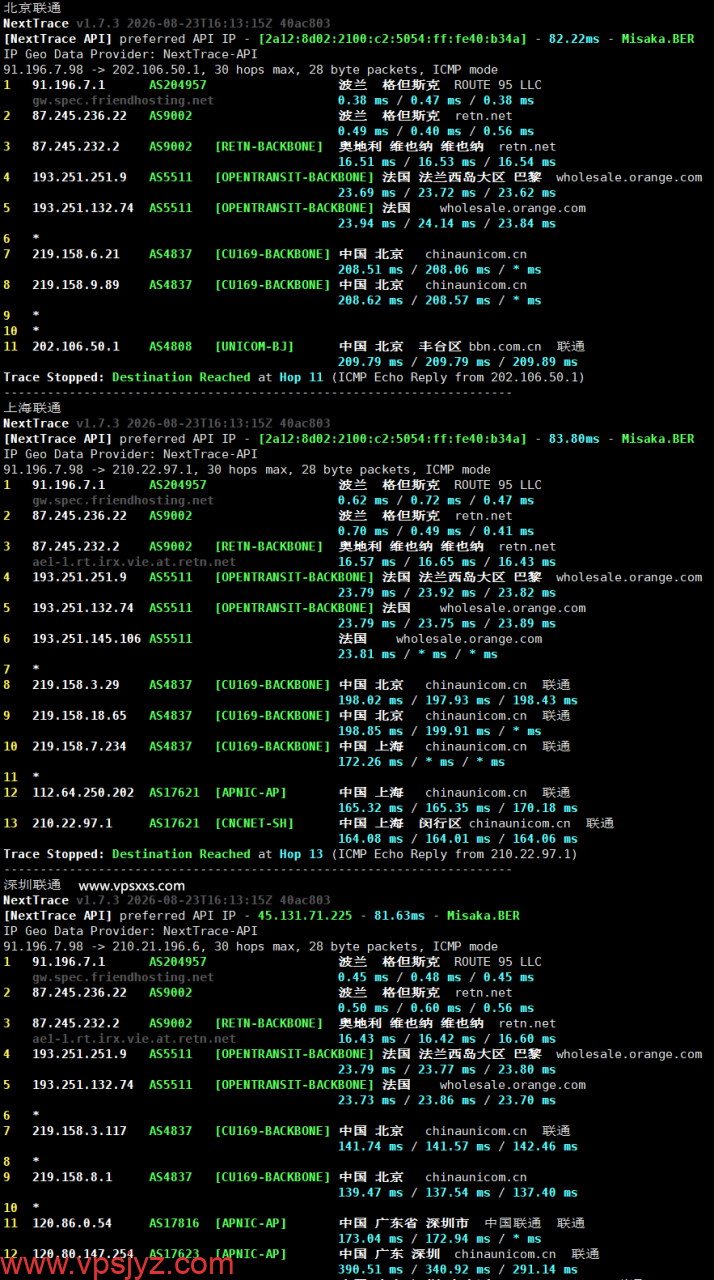Viewport: 714px width, 1280px height.
Task: Select latency value '139.47 ms'
Action: (371, 1193)
